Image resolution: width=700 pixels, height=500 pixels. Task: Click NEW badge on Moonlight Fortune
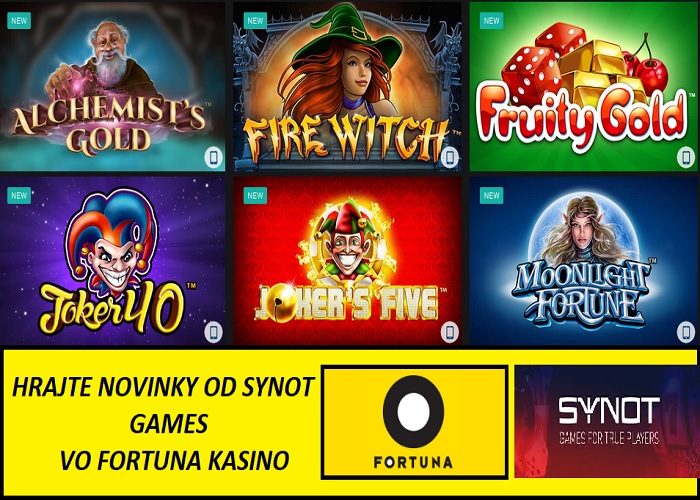pos(492,196)
